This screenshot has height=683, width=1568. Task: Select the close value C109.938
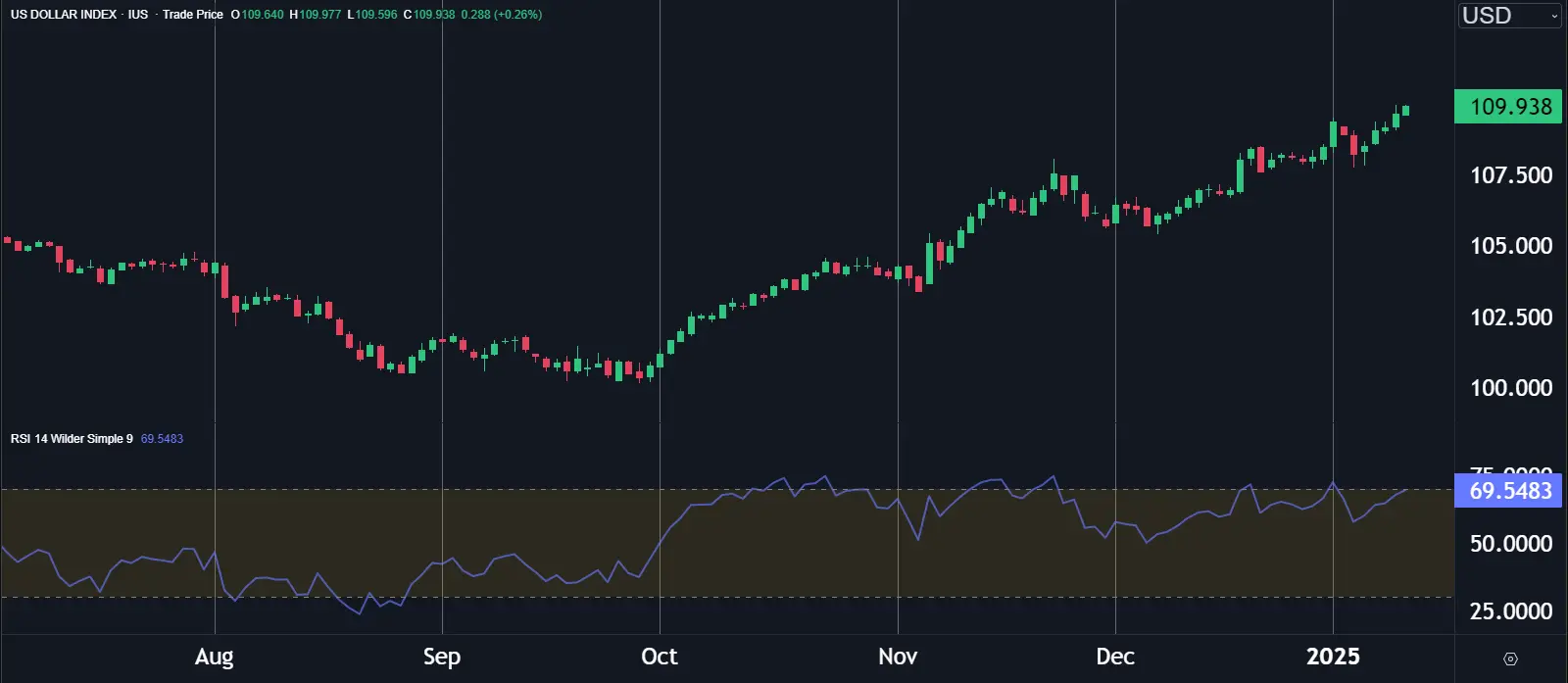[429, 15]
